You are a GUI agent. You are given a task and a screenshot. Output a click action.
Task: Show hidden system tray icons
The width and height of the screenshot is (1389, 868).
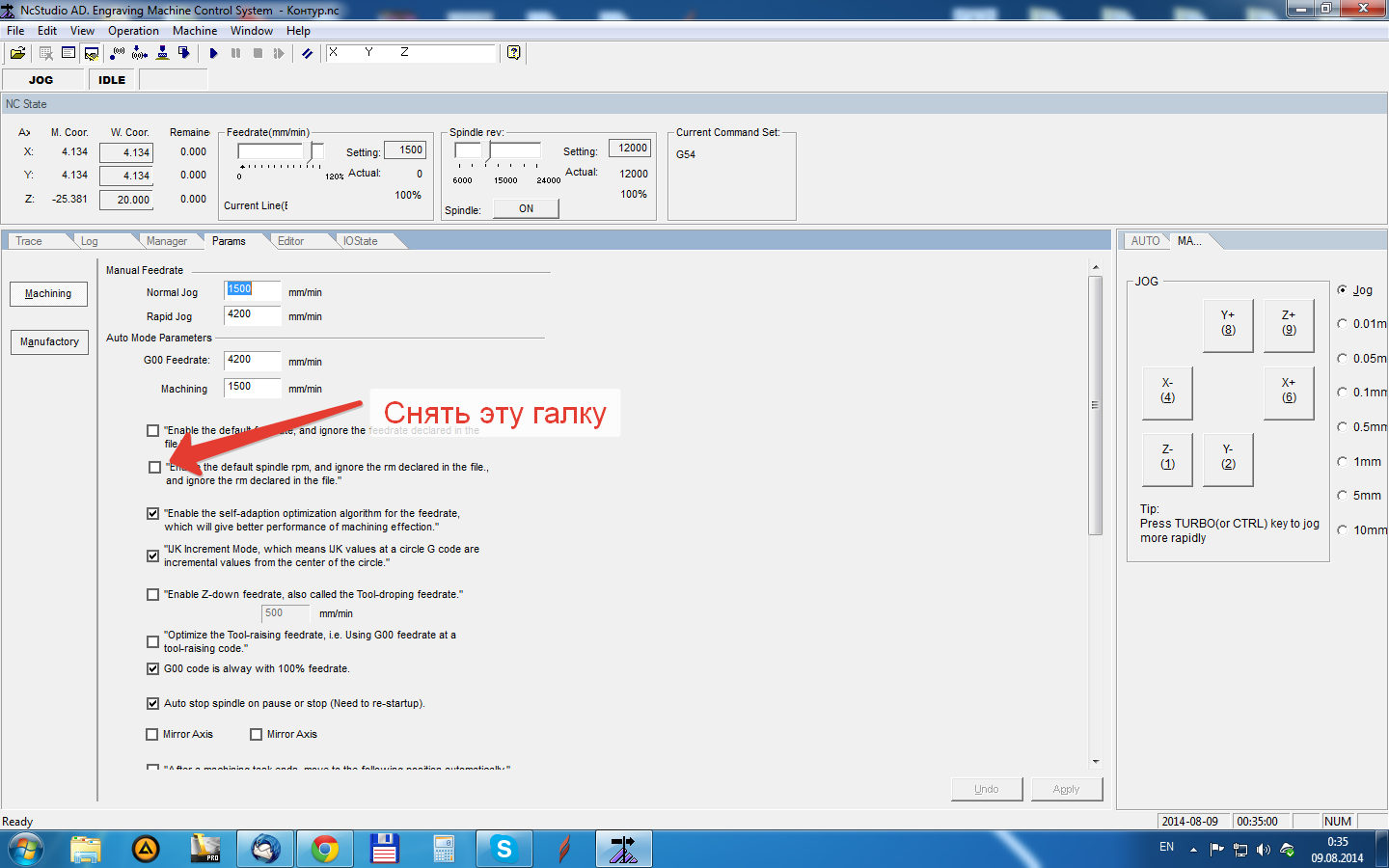1193,850
